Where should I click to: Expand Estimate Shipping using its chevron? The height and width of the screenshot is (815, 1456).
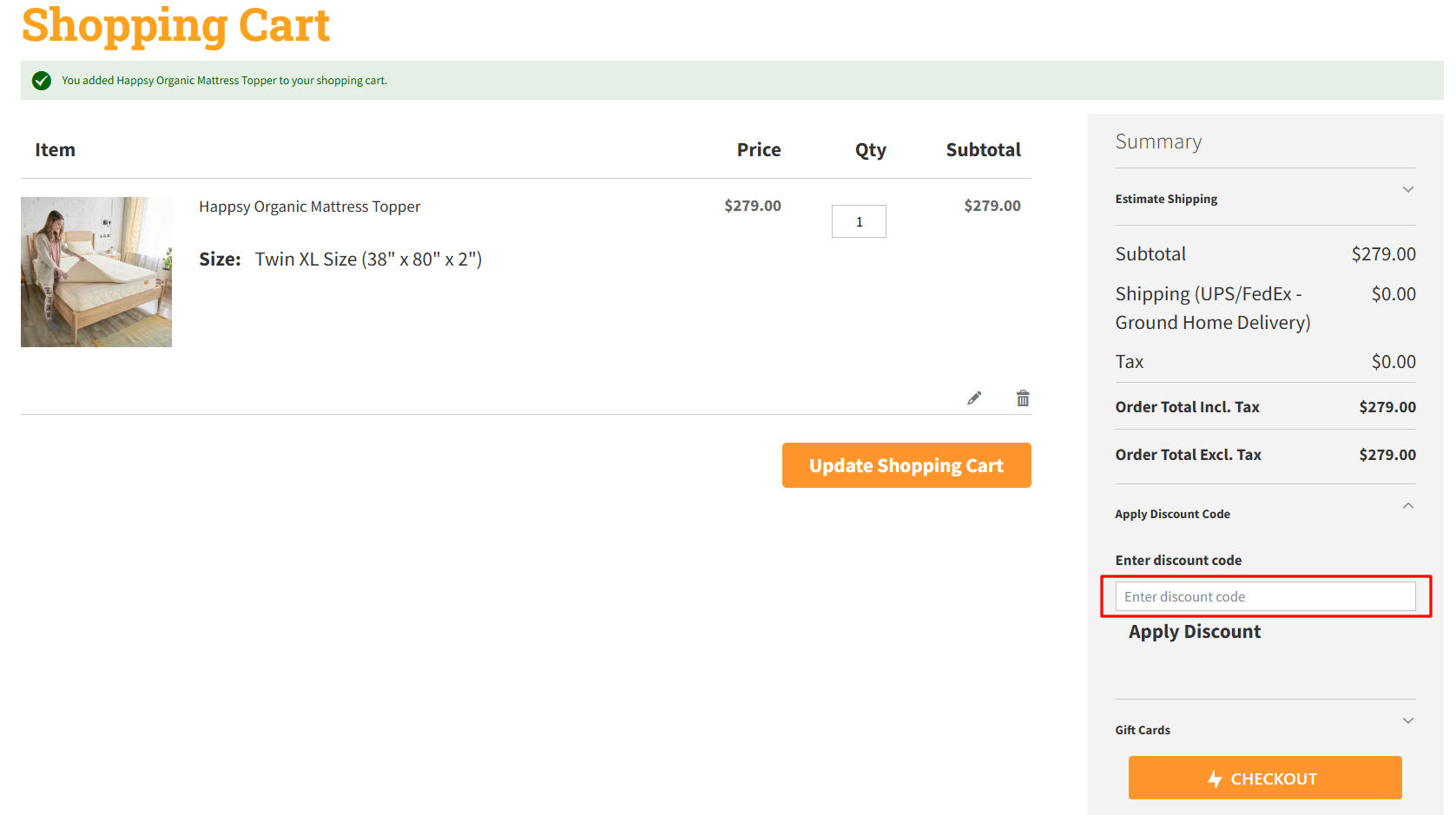click(1408, 188)
